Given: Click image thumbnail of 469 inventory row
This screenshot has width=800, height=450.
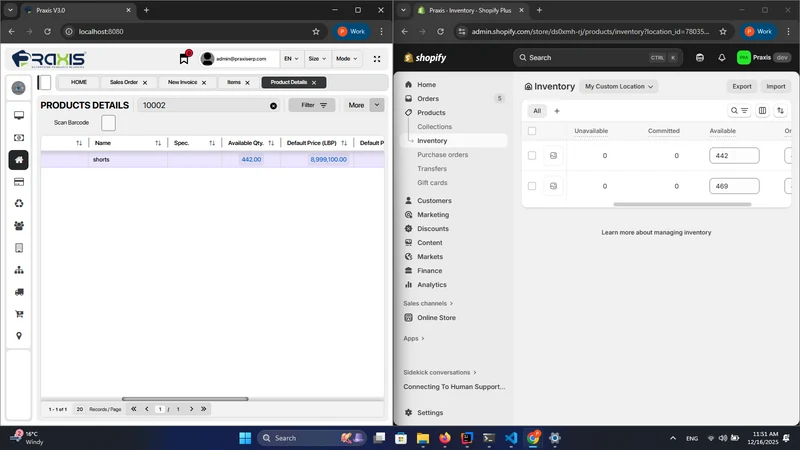Looking at the screenshot, I should click(553, 186).
